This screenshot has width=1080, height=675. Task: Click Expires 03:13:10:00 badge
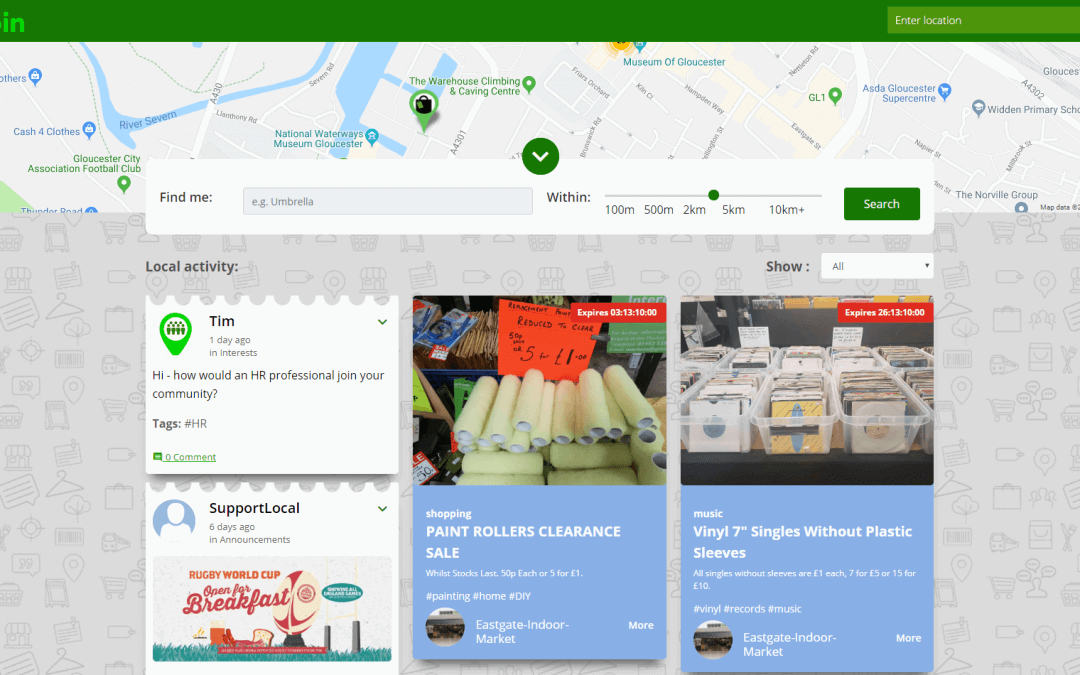(616, 312)
